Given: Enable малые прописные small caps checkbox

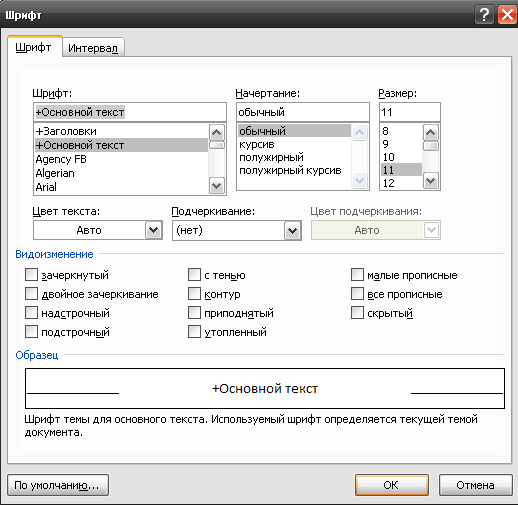Looking at the screenshot, I should (x=357, y=275).
